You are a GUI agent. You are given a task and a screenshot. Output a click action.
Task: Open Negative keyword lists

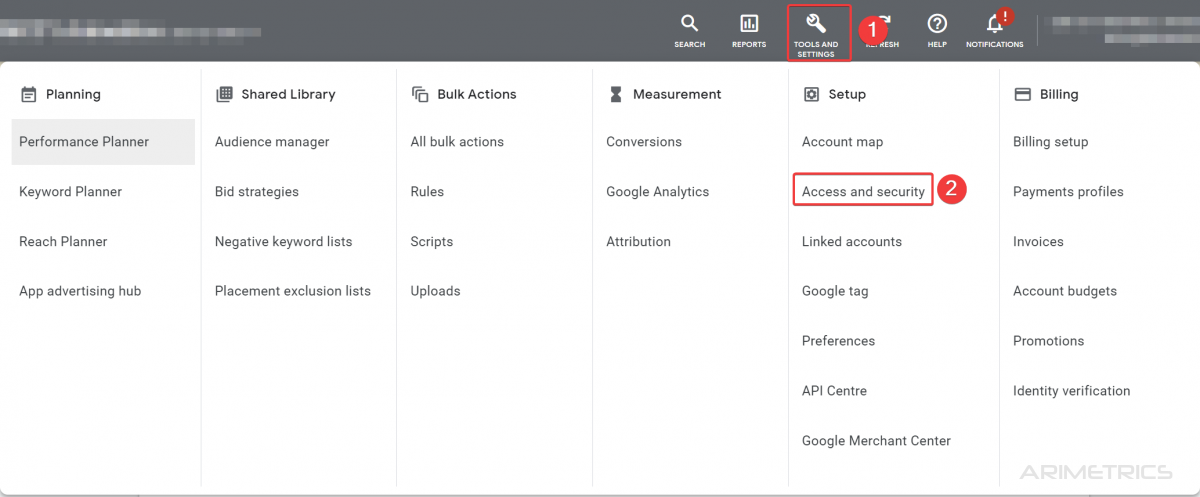tap(283, 242)
